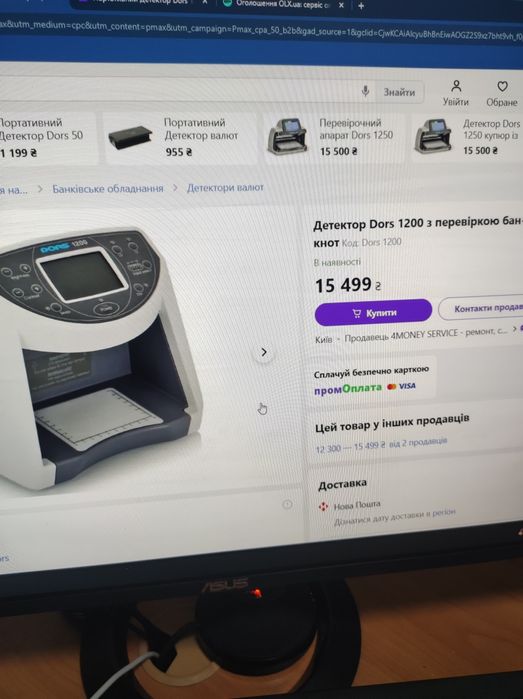Screen dimensions: 523x699
Task: Open a new browser tab with plus icon
Action: [361, 6]
